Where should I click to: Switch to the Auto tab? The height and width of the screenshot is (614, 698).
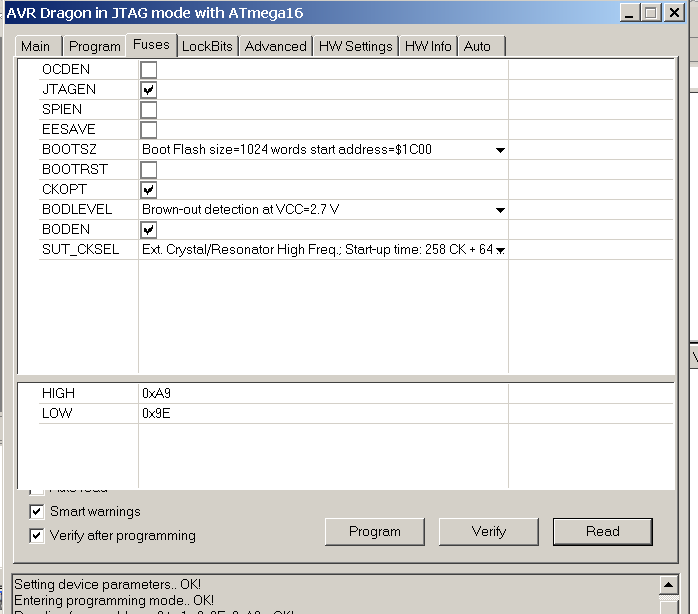coord(481,46)
